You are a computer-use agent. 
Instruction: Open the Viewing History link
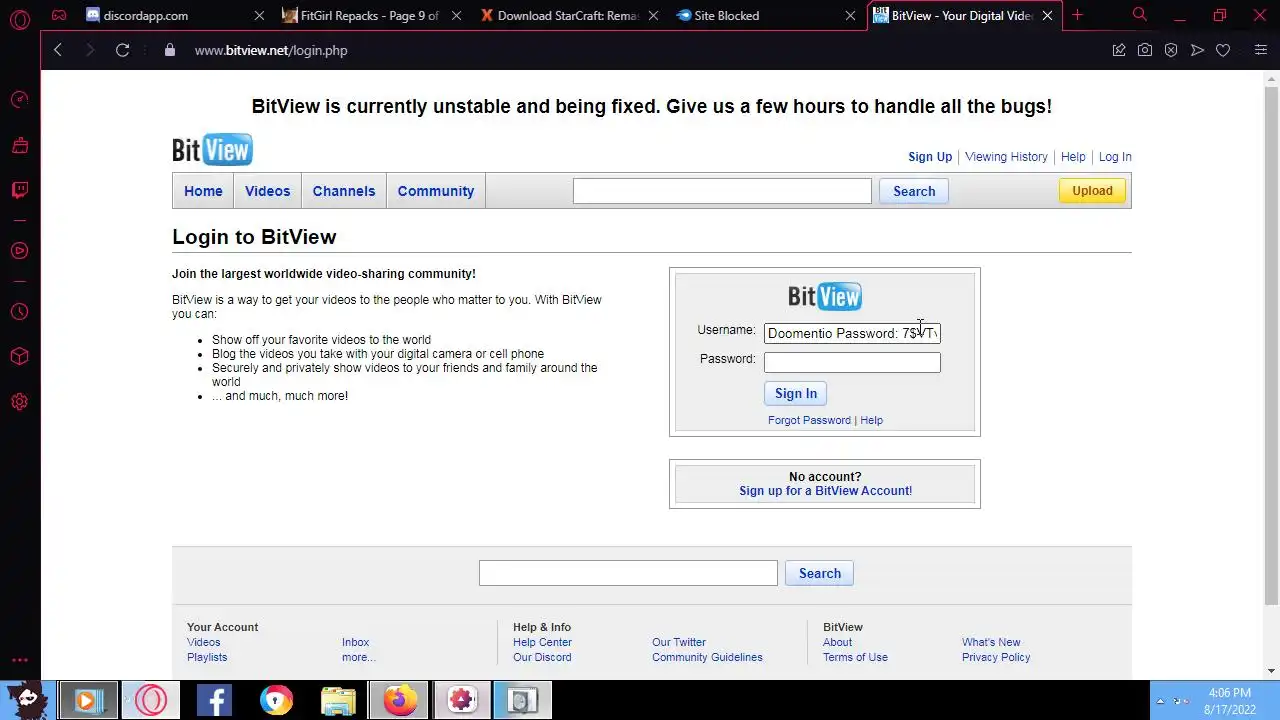click(x=1006, y=157)
